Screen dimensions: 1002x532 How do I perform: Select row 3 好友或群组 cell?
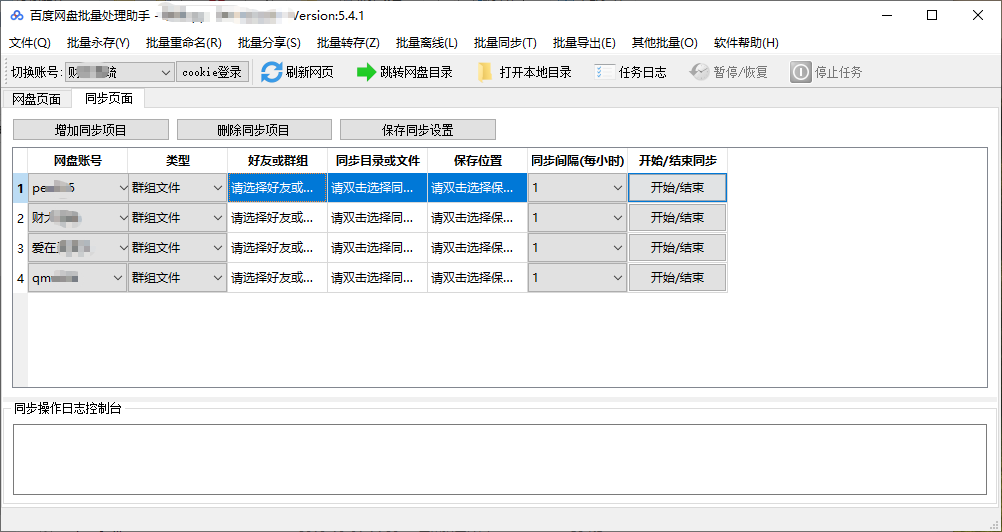point(277,248)
